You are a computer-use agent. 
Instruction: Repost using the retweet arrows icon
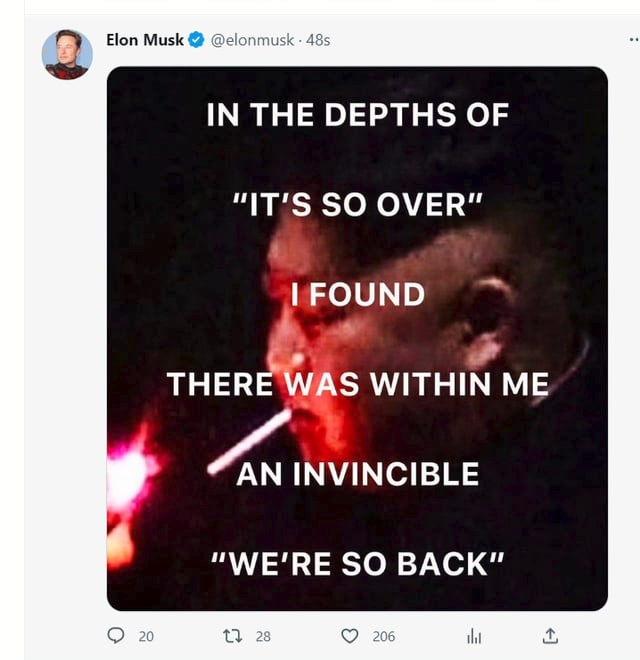(x=232, y=636)
